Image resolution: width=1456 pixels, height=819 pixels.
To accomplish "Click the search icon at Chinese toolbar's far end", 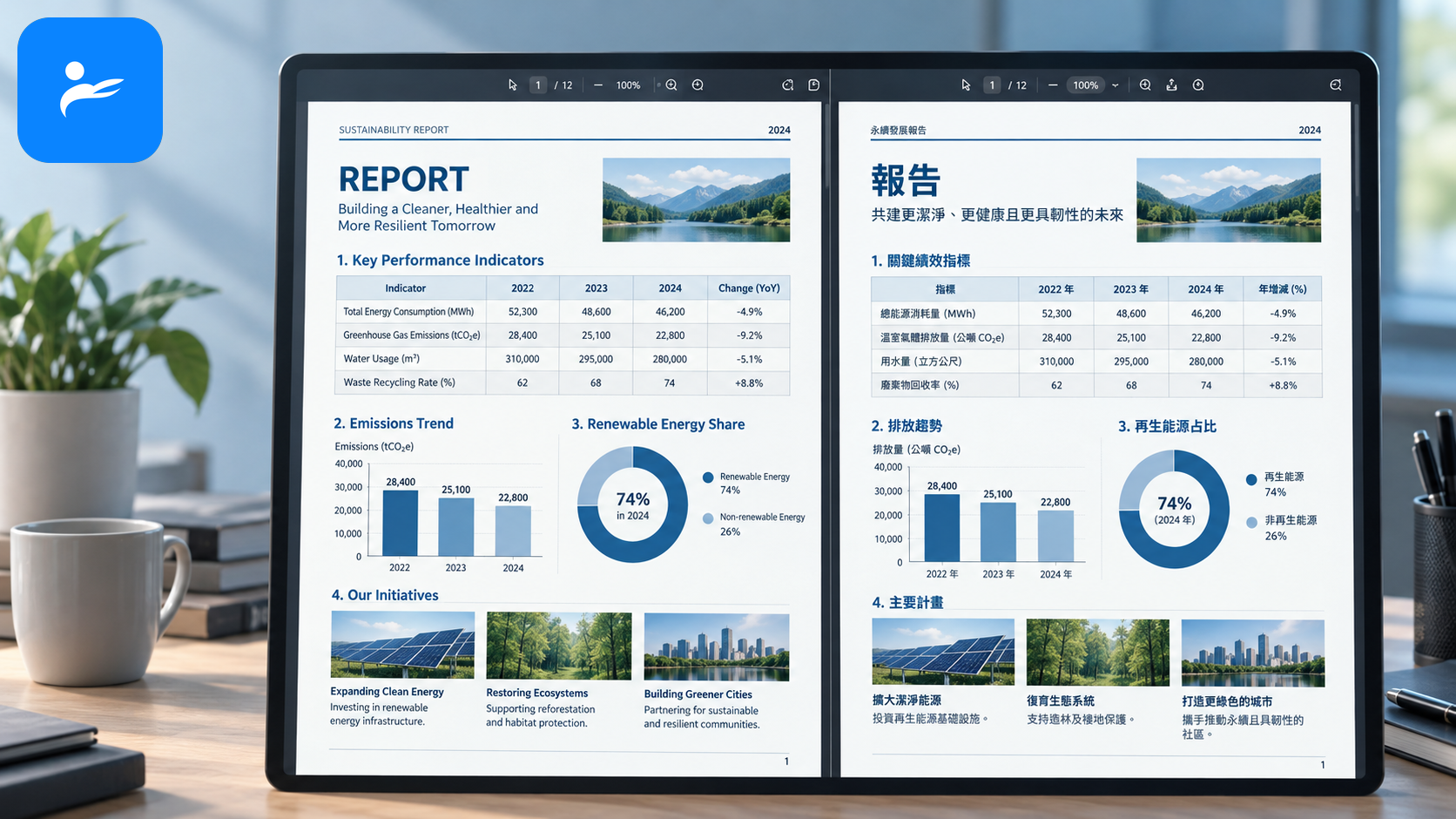I will (x=1336, y=85).
